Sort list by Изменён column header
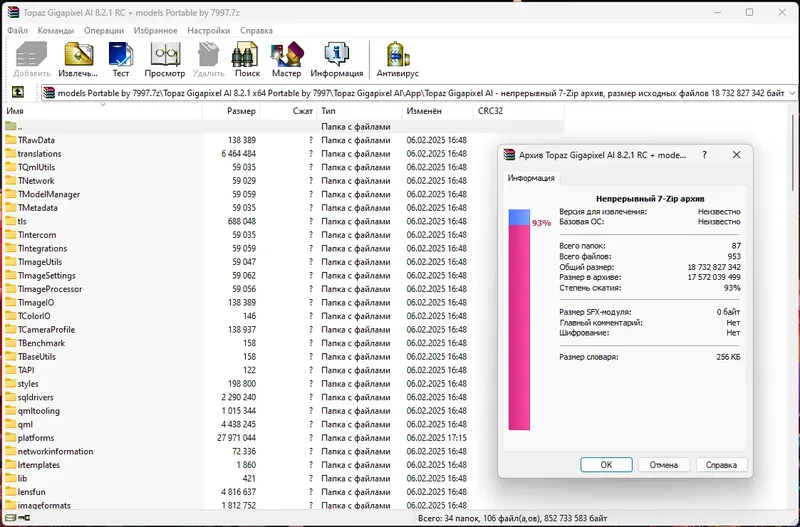Screen dimensions: 800x527 click(x=438, y=111)
